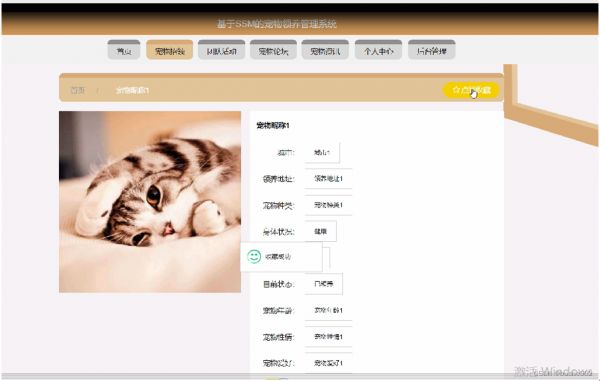Screen dimensions: 600x381
Task: Click the 已领养 current status field
Action: 324,284
